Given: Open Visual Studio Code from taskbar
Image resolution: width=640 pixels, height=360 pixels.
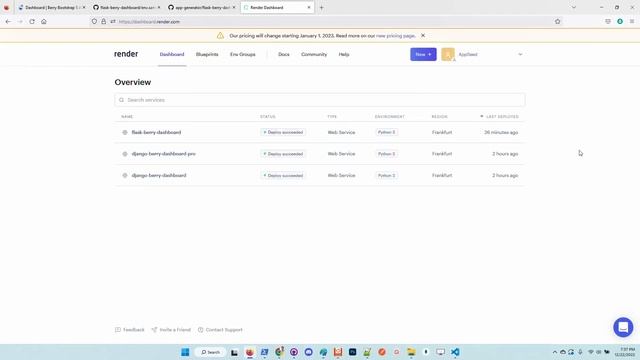Looking at the screenshot, I should (456, 352).
